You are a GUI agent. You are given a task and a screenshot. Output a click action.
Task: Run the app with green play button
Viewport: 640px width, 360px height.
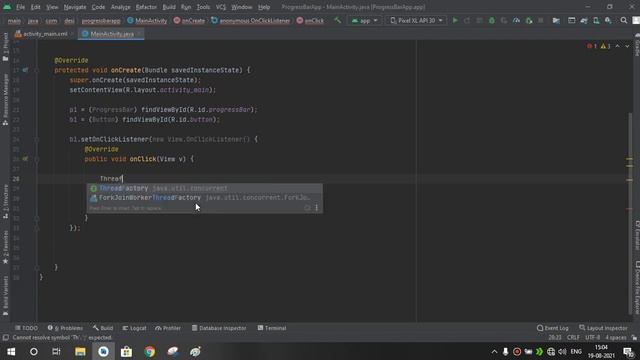pyautogui.click(x=455, y=20)
